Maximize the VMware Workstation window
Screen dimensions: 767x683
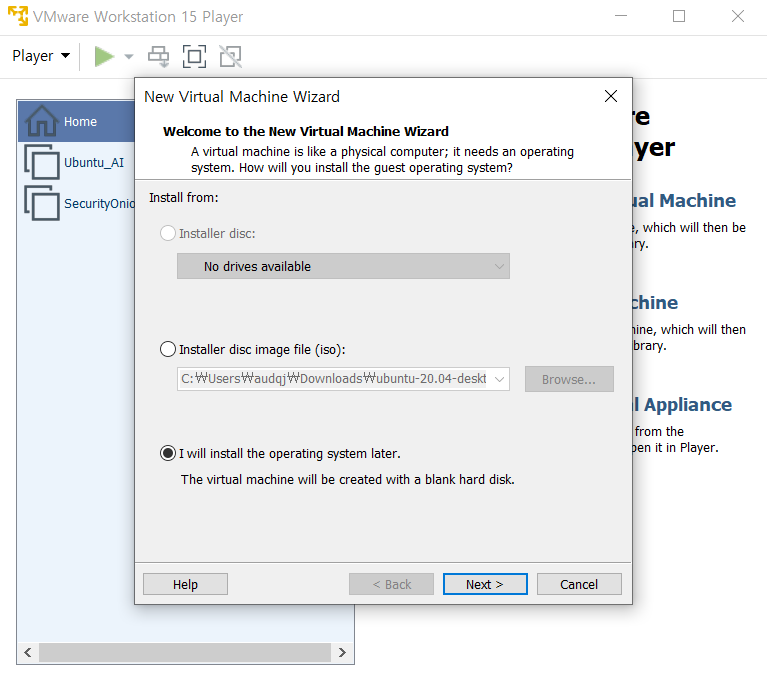click(x=679, y=16)
